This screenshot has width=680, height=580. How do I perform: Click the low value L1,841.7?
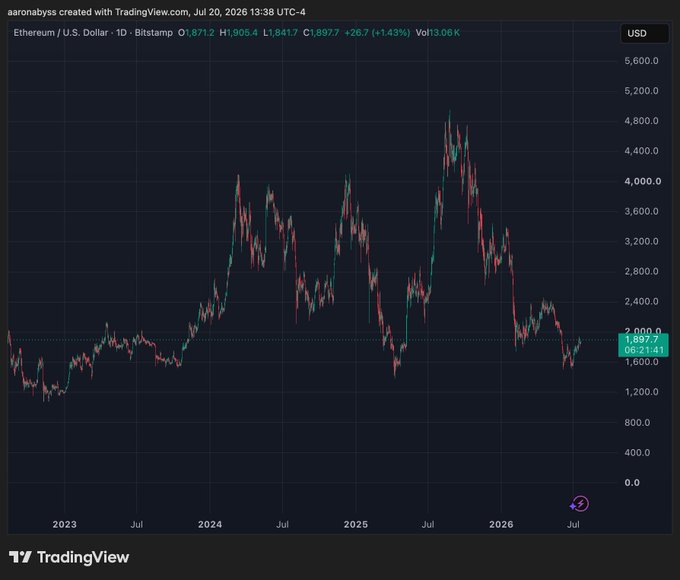pos(281,33)
